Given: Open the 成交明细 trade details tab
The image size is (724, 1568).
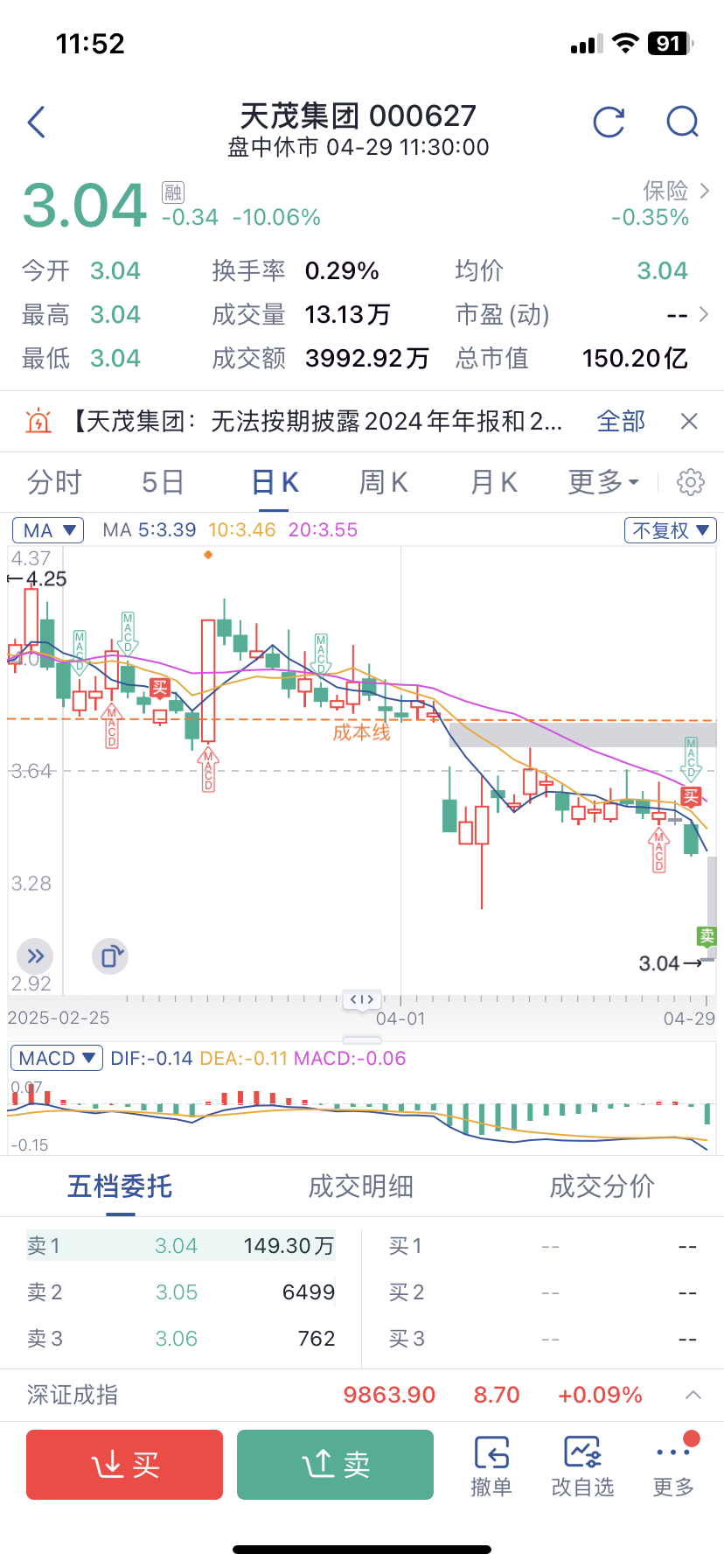Looking at the screenshot, I should [360, 1186].
